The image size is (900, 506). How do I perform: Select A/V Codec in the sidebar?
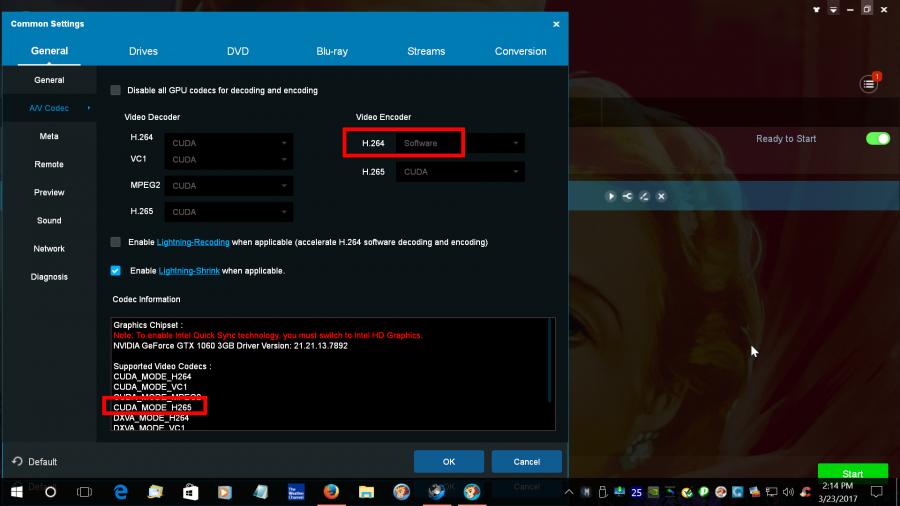[49, 108]
